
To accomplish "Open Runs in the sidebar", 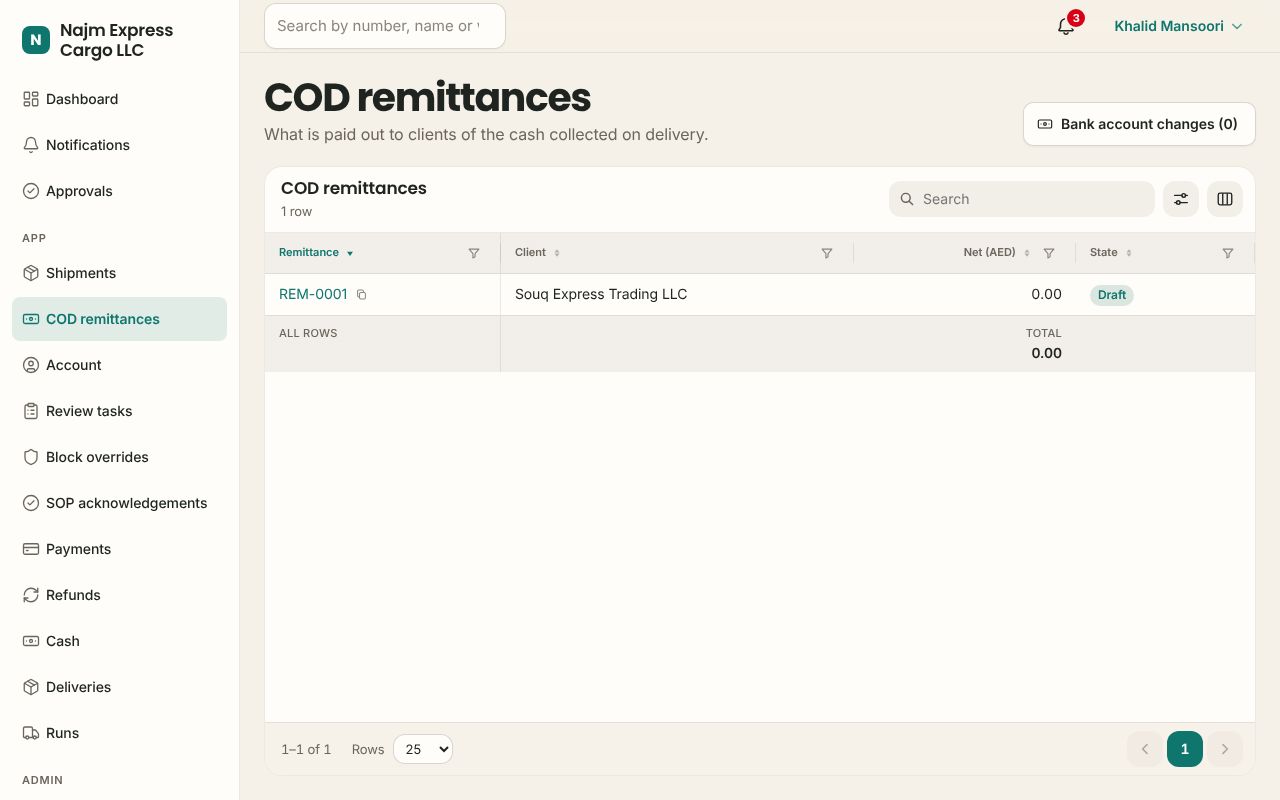I will [120, 733].
